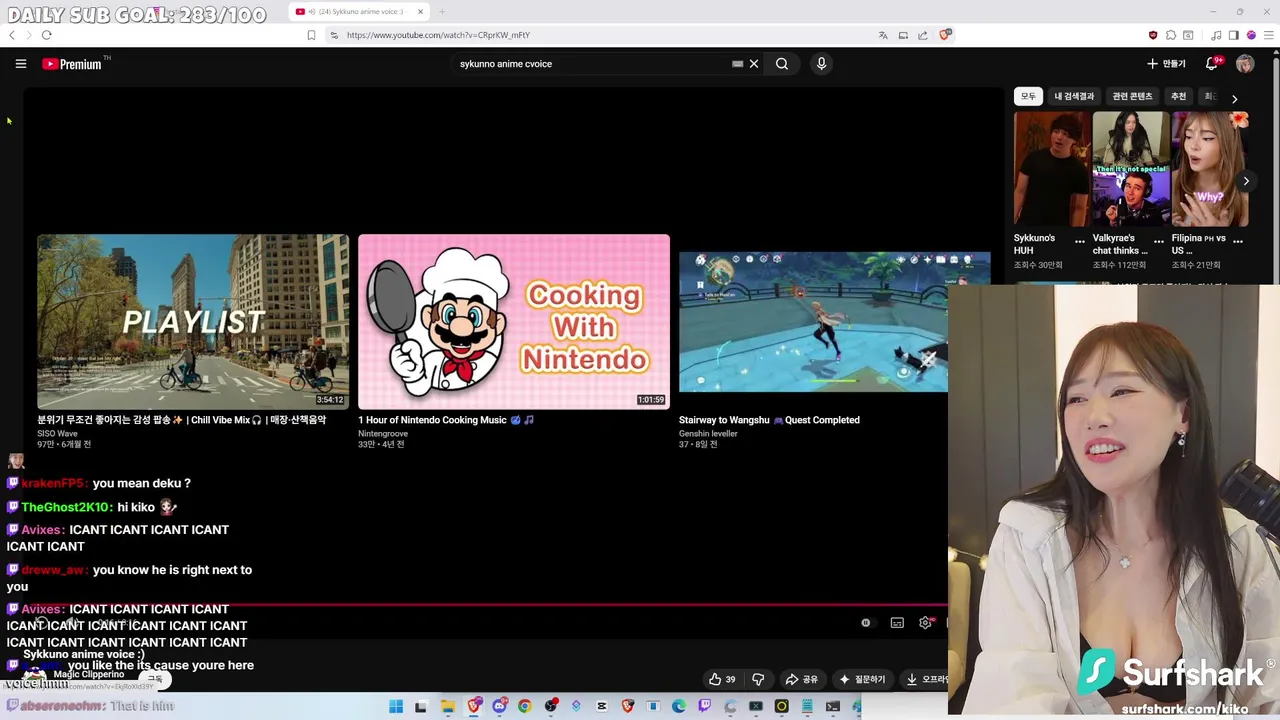
Task: Like the video with thumbs-up button
Action: pos(722,679)
